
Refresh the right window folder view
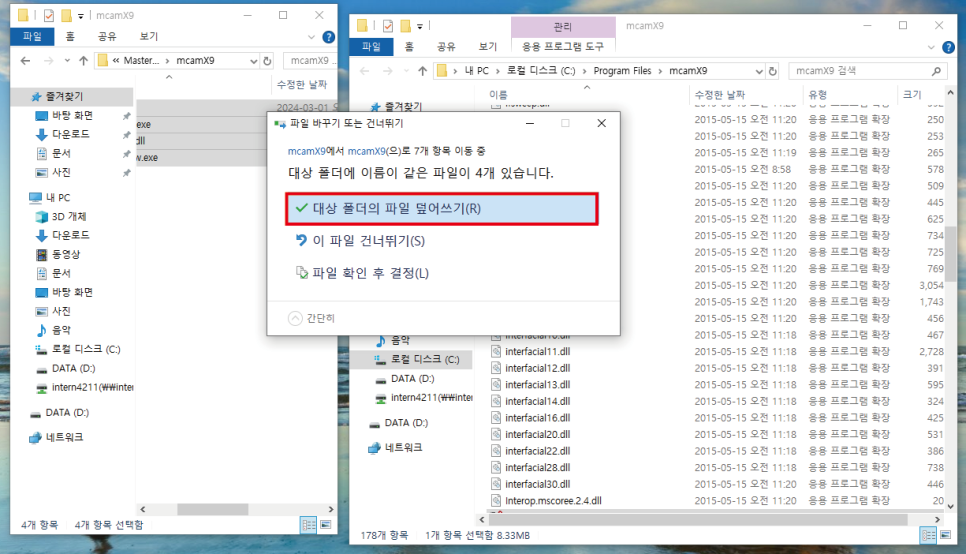pyautogui.click(x=773, y=71)
